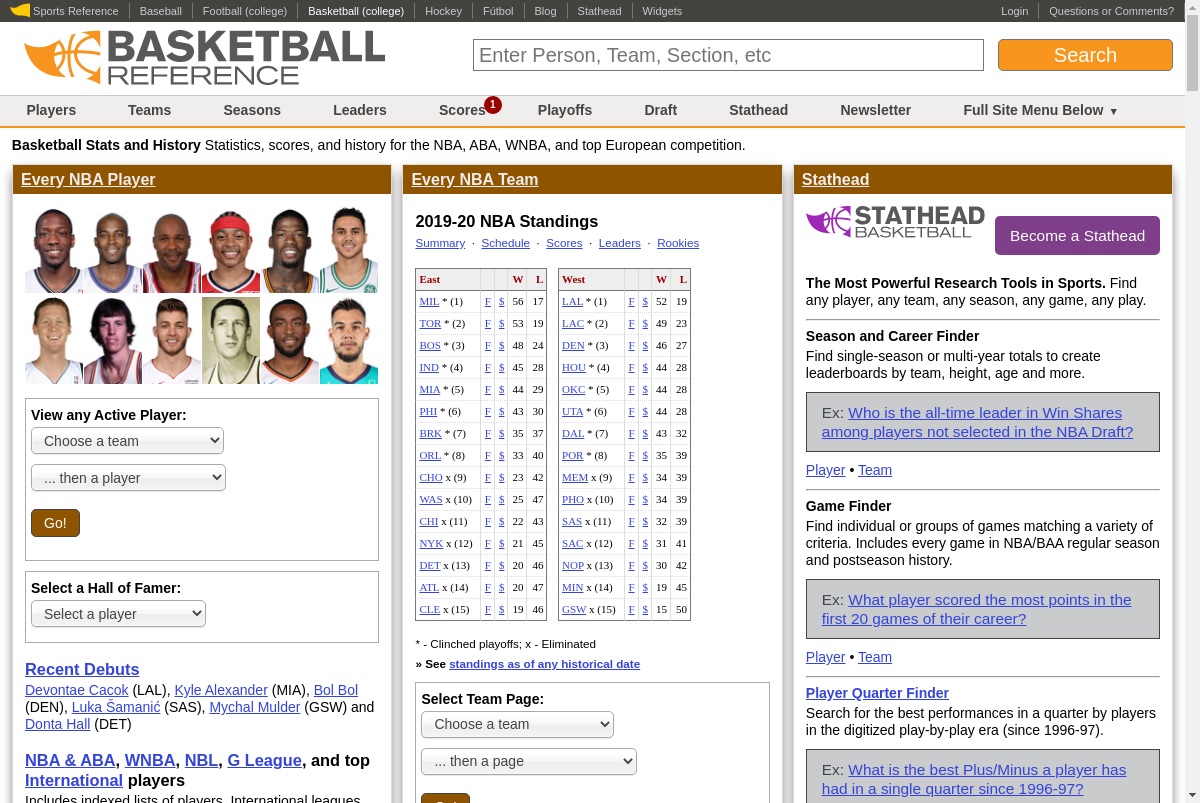Open the standings Summary link
The image size is (1200, 803).
440,243
